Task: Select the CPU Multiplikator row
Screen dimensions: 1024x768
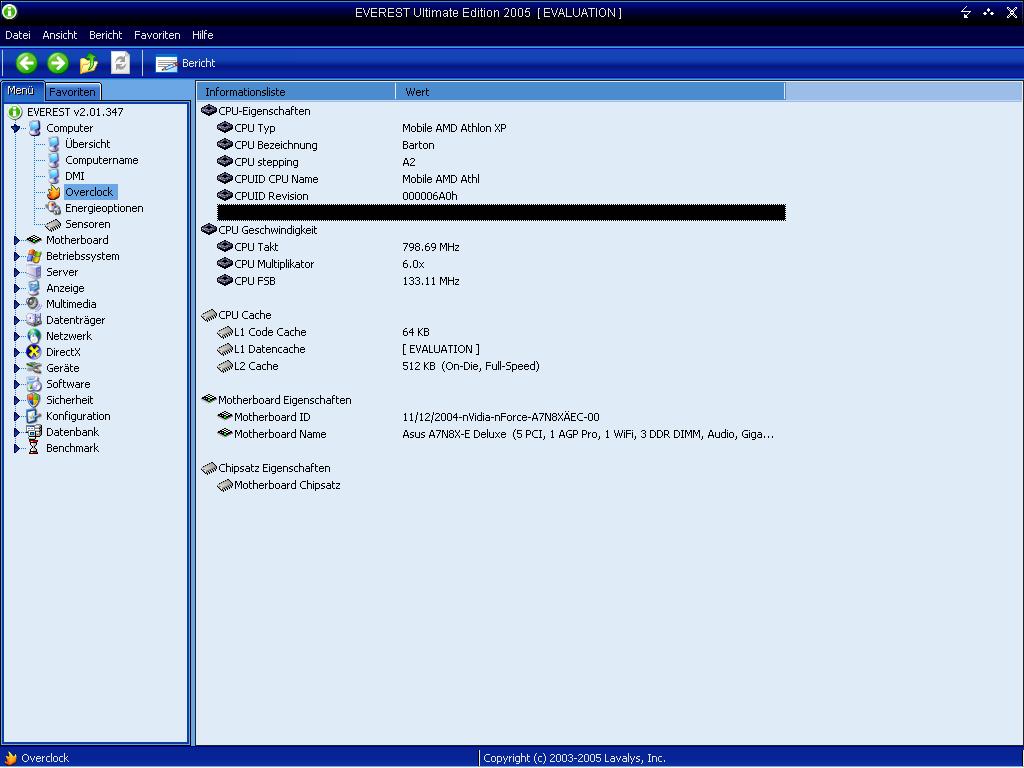Action: pyautogui.click(x=501, y=264)
